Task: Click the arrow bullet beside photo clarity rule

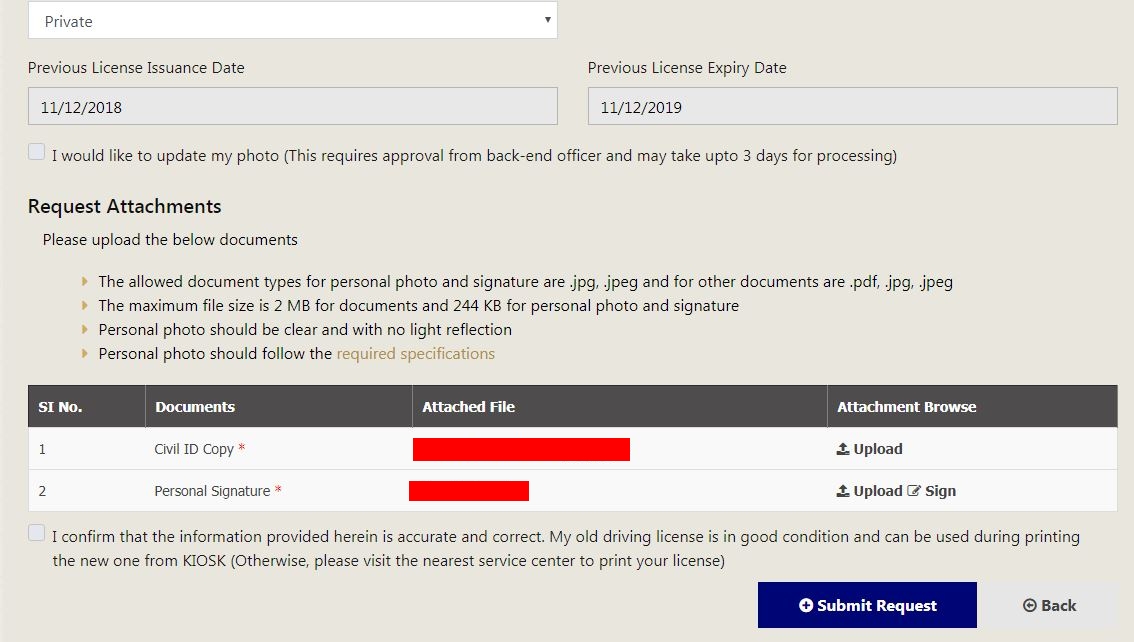Action: pos(85,328)
